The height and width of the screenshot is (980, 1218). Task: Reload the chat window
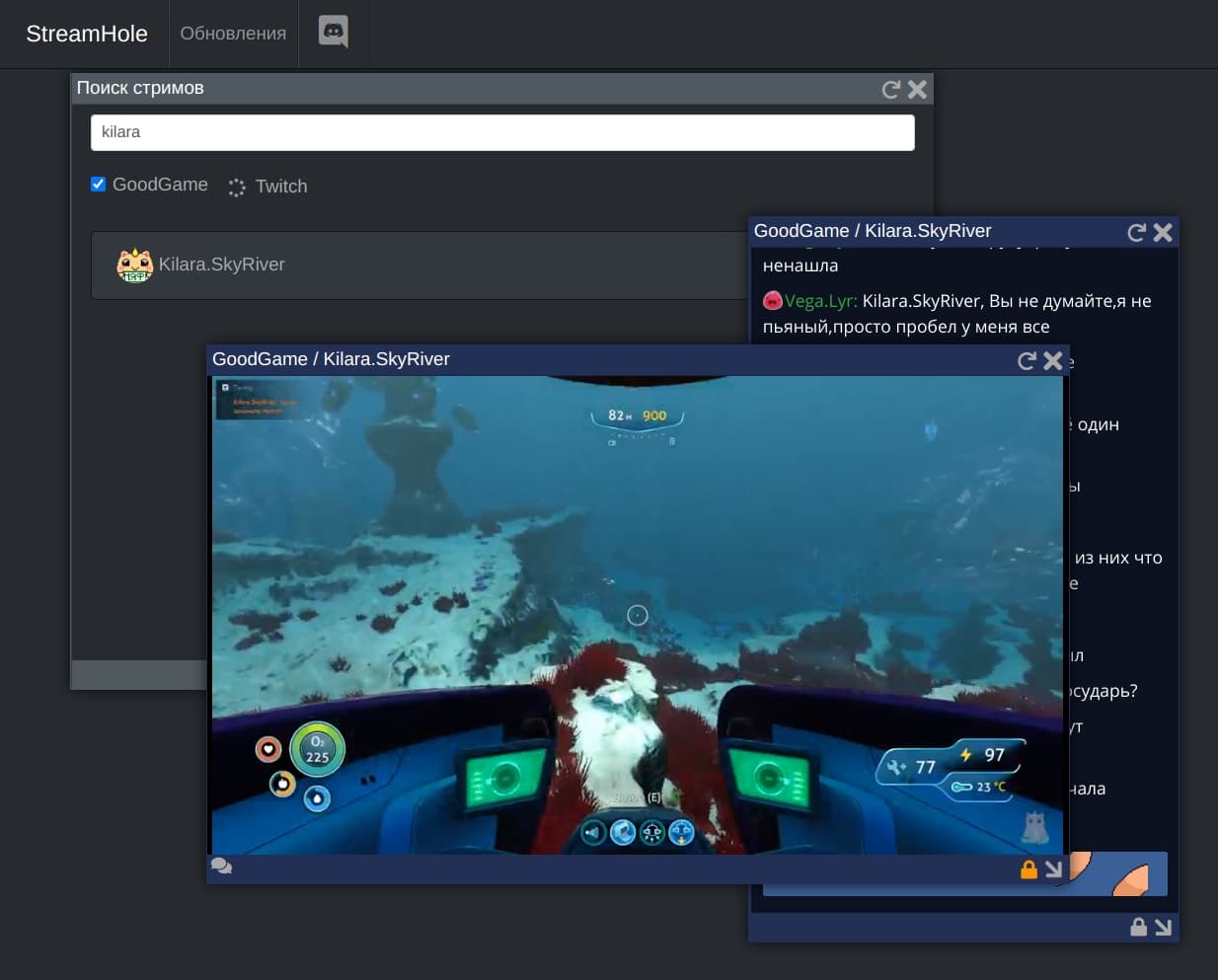click(x=1137, y=232)
